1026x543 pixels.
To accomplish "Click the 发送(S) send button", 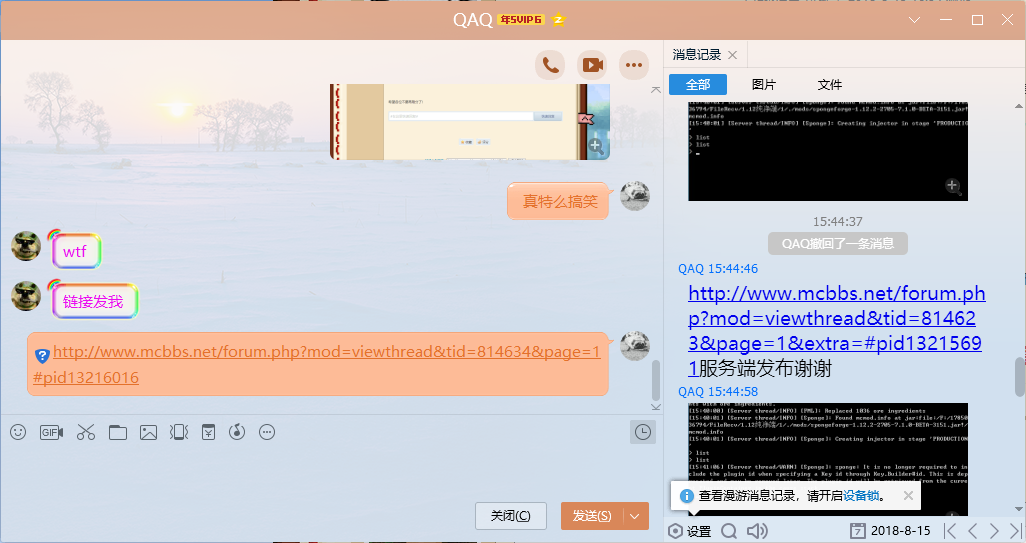I will pos(592,516).
